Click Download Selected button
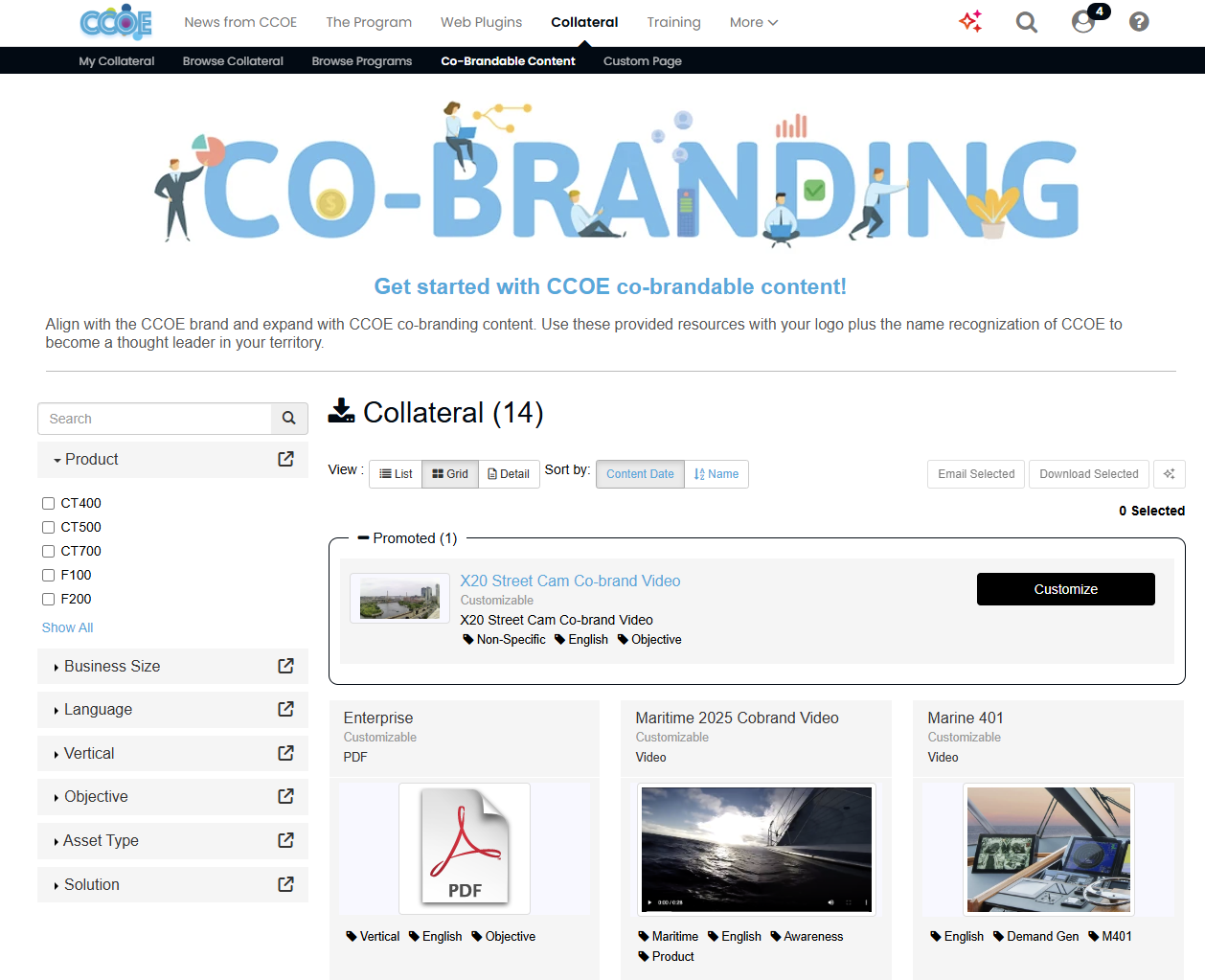Screen dimensions: 1205x980 click(x=1089, y=474)
